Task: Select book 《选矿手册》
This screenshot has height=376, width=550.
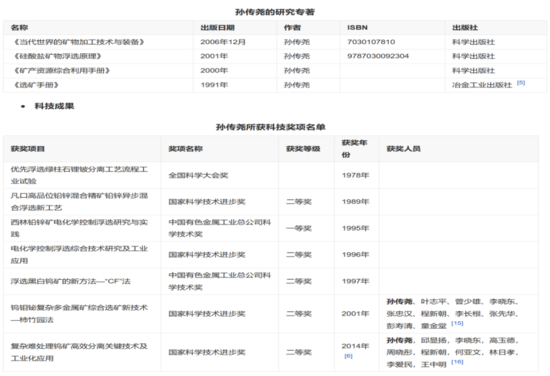Action: pyautogui.click(x=35, y=85)
